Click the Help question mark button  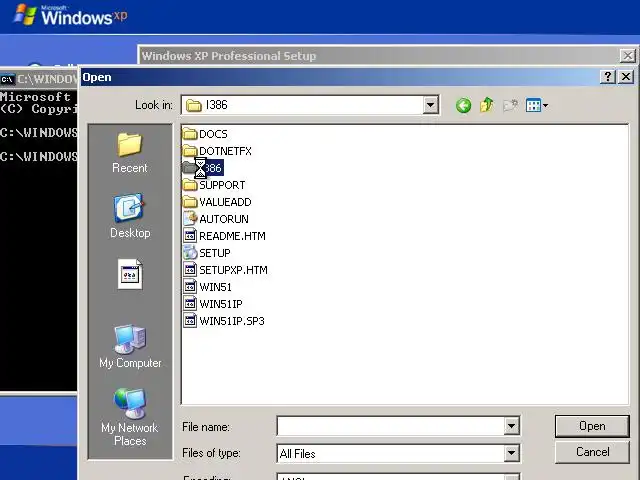[x=607, y=77]
